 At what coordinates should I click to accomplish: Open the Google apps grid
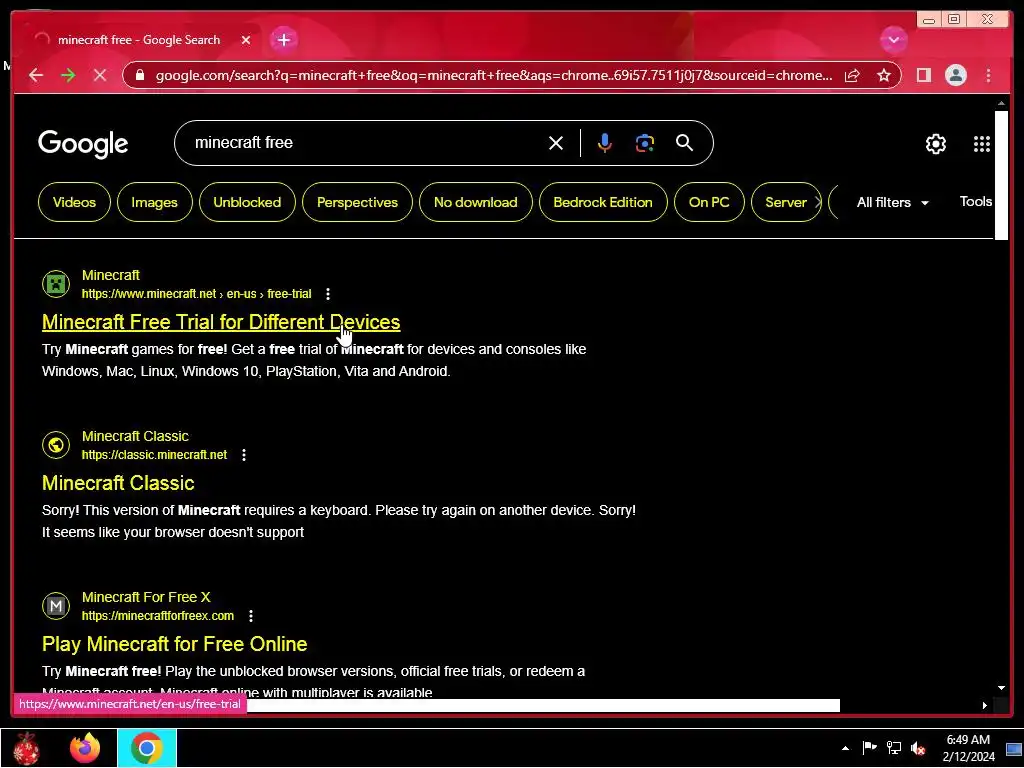pos(982,144)
